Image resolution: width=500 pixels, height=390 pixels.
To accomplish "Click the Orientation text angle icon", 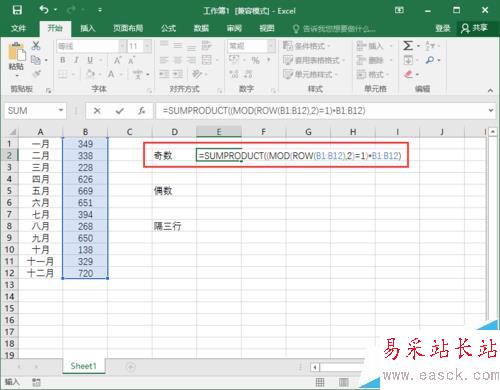I will click(x=197, y=74).
